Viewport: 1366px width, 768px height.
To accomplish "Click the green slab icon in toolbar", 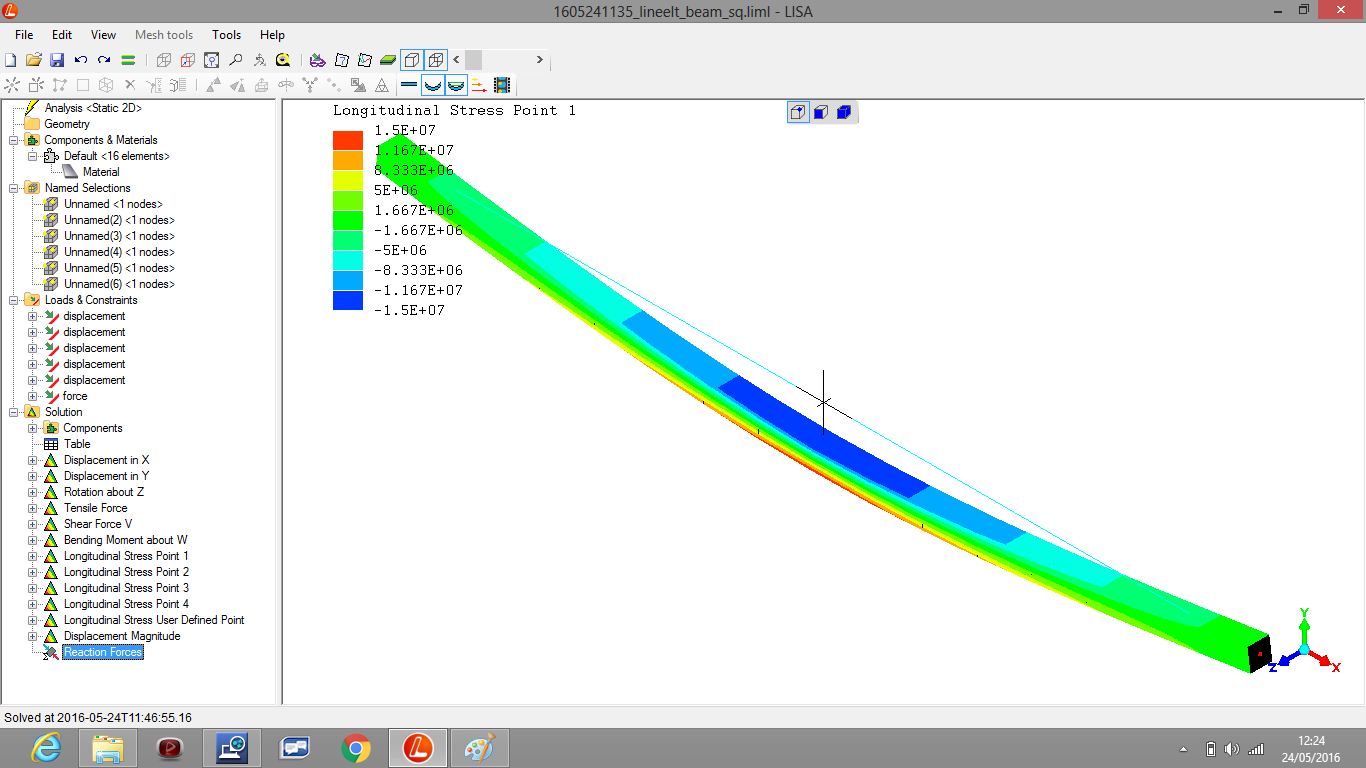I will pos(388,60).
